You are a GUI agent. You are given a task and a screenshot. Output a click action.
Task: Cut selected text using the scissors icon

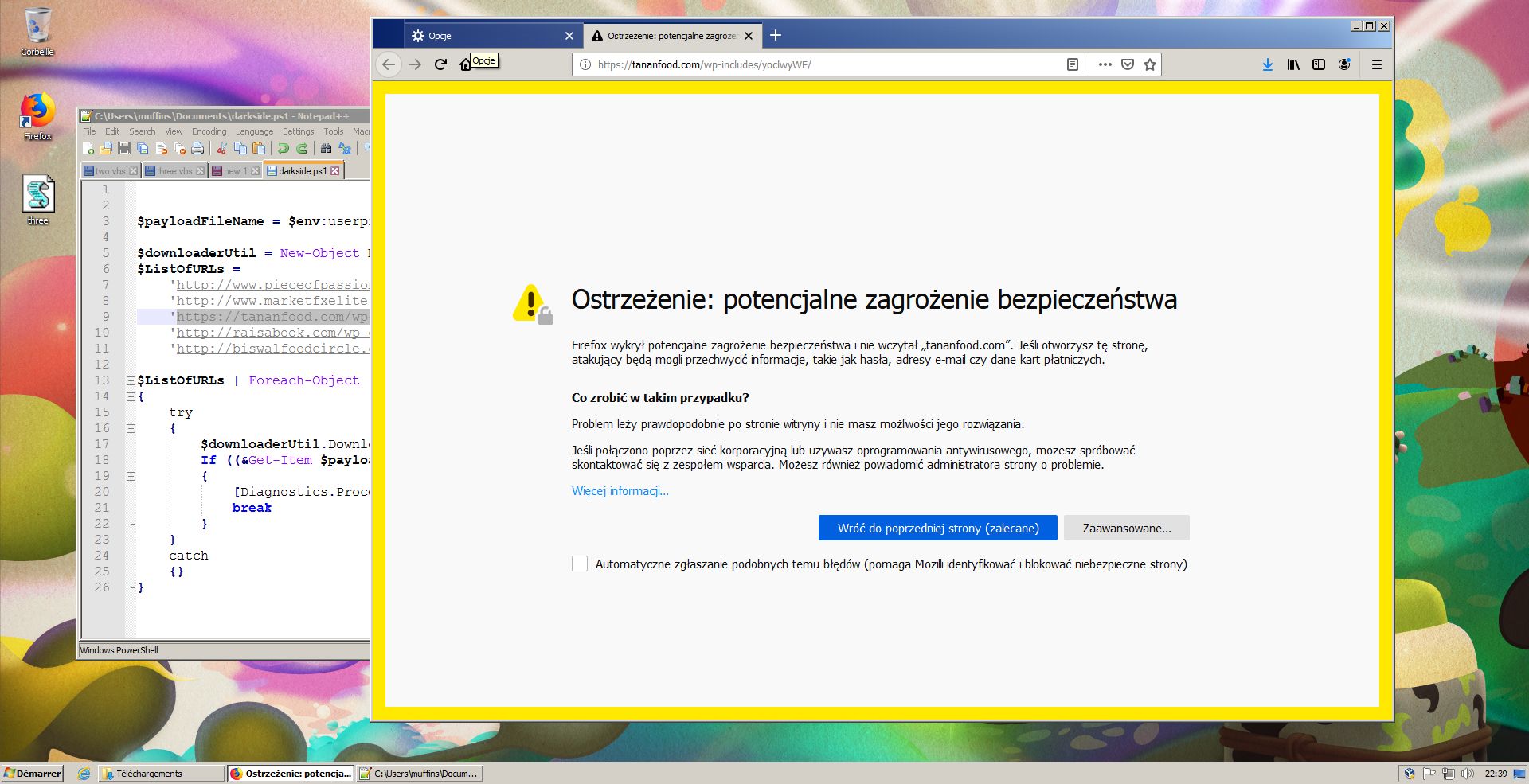[221, 148]
